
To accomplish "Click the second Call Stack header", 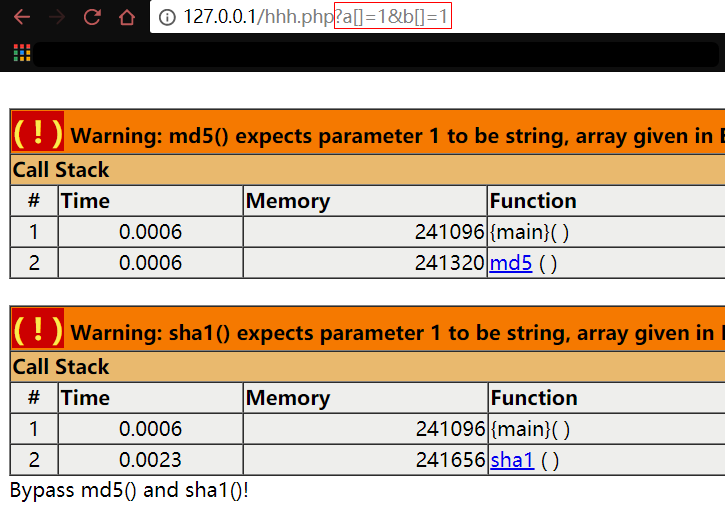I will tap(61, 367).
